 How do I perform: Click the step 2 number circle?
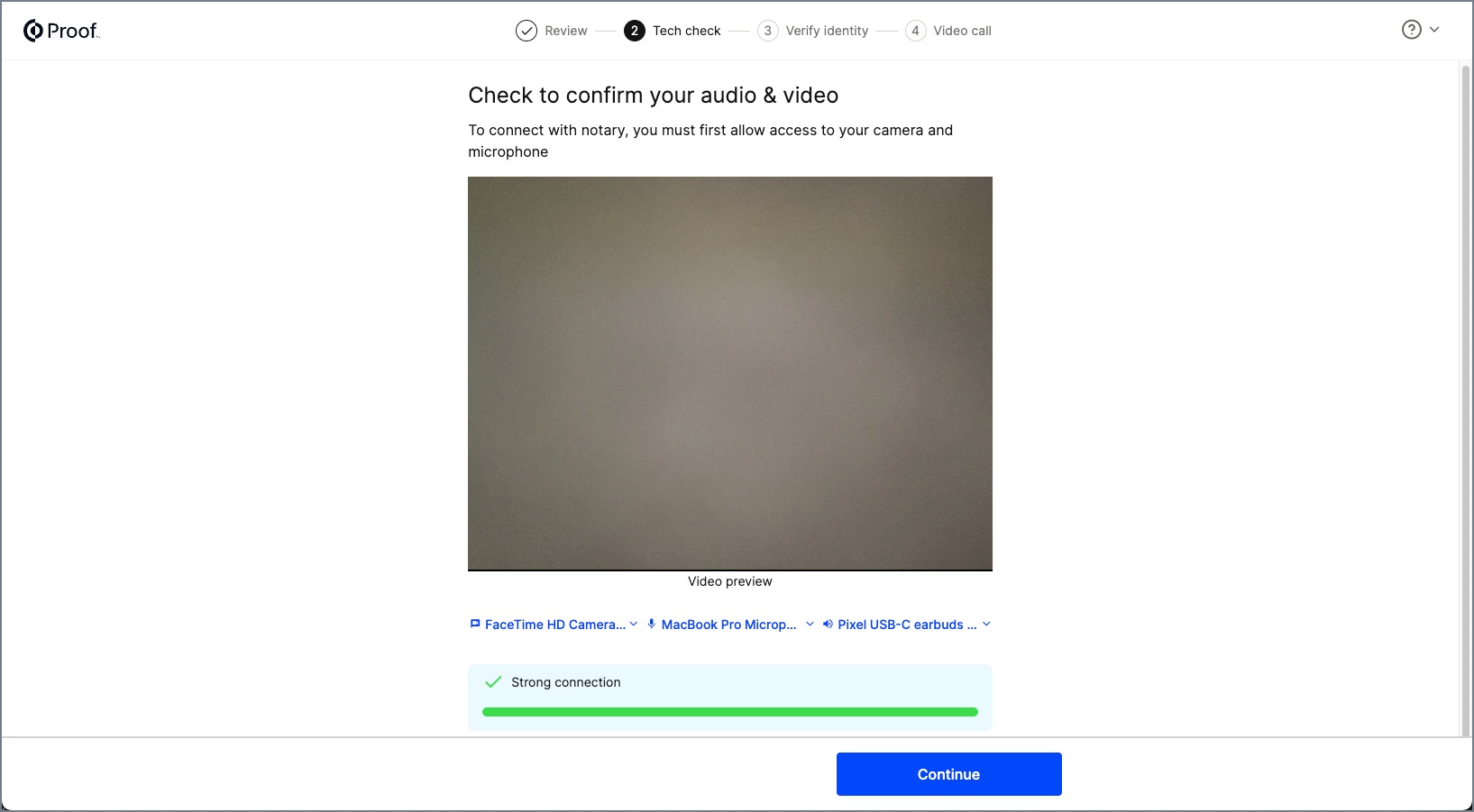coord(635,31)
